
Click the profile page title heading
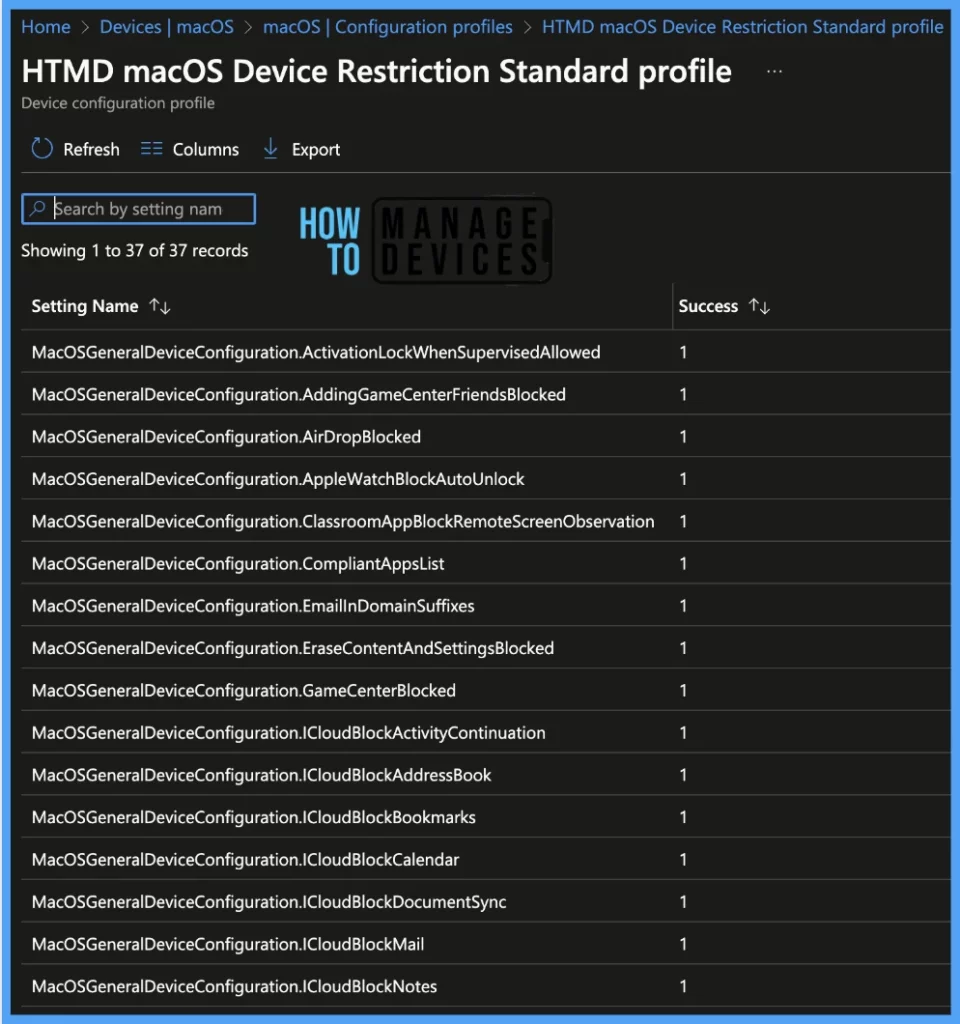point(376,71)
